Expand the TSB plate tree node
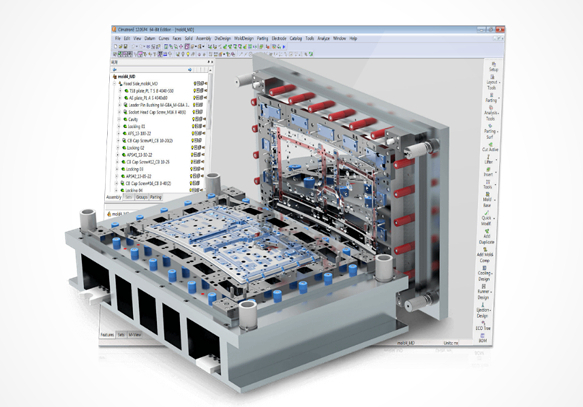 pos(120,91)
